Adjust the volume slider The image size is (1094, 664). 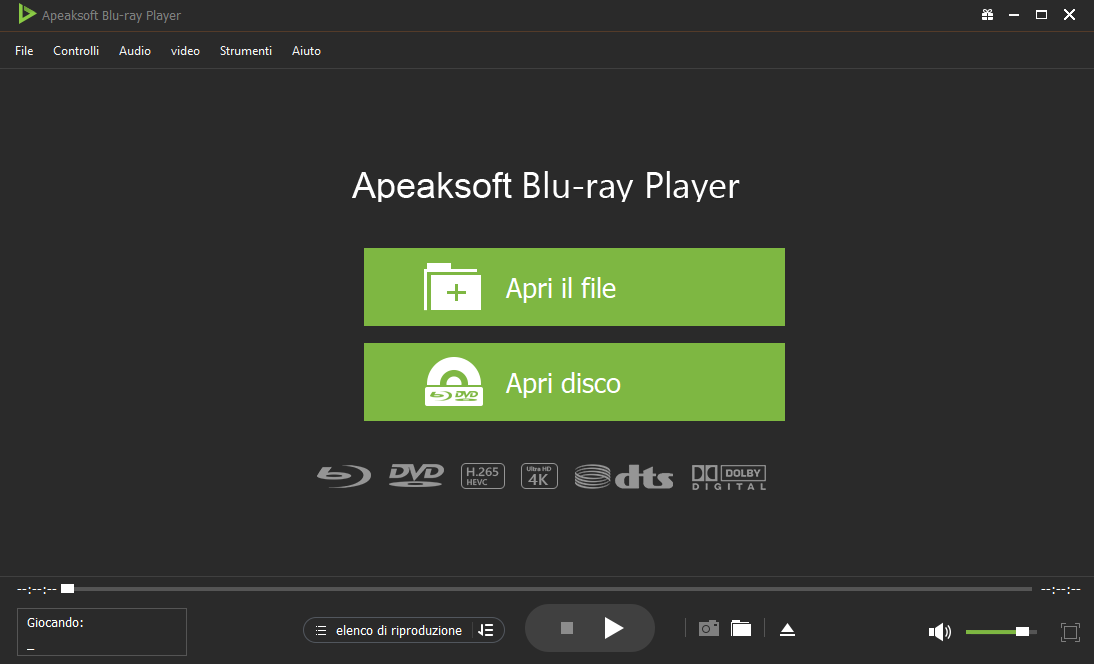tap(1001, 632)
